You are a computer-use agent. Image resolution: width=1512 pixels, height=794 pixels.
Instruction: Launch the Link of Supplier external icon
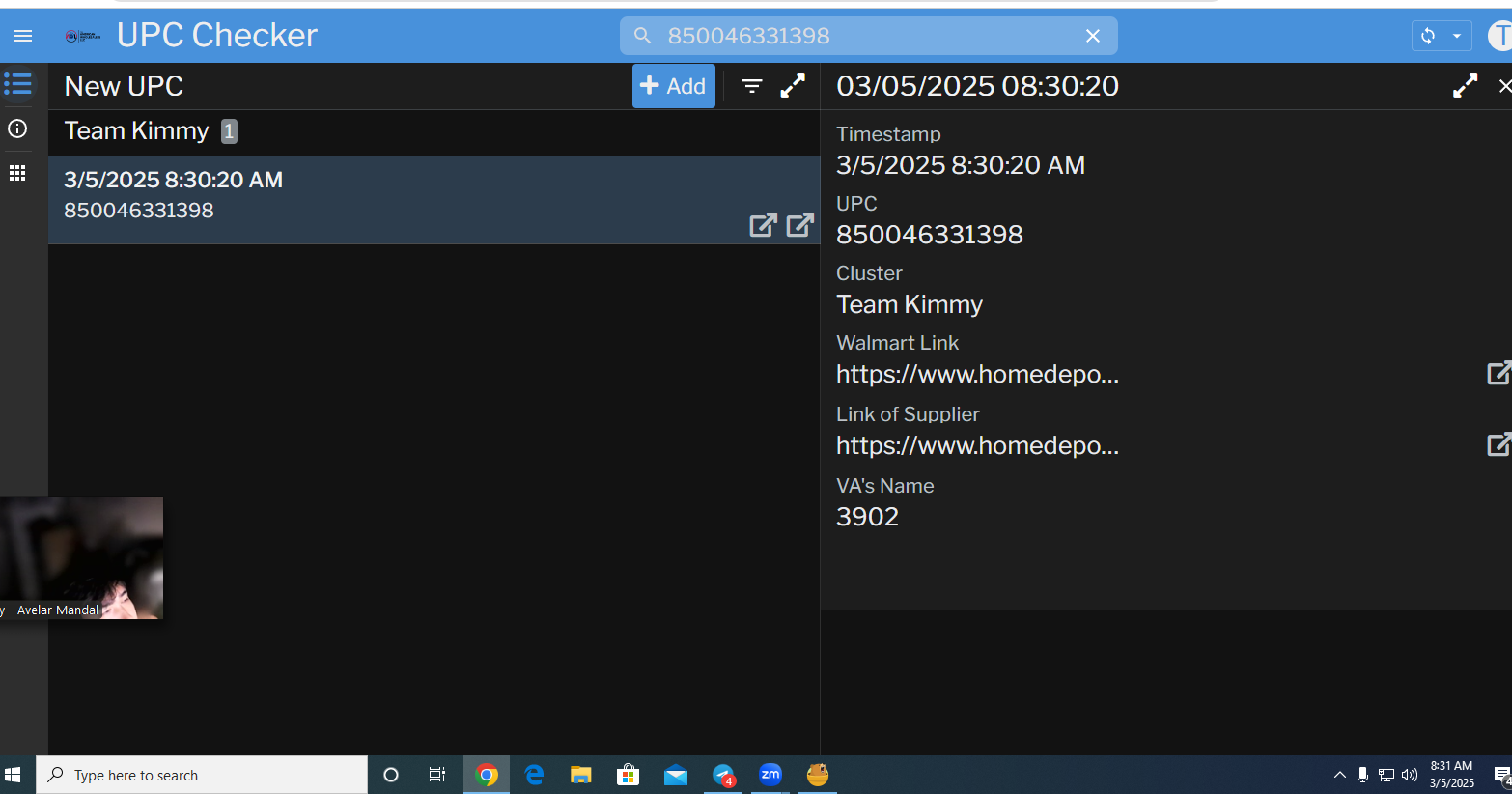(1498, 444)
